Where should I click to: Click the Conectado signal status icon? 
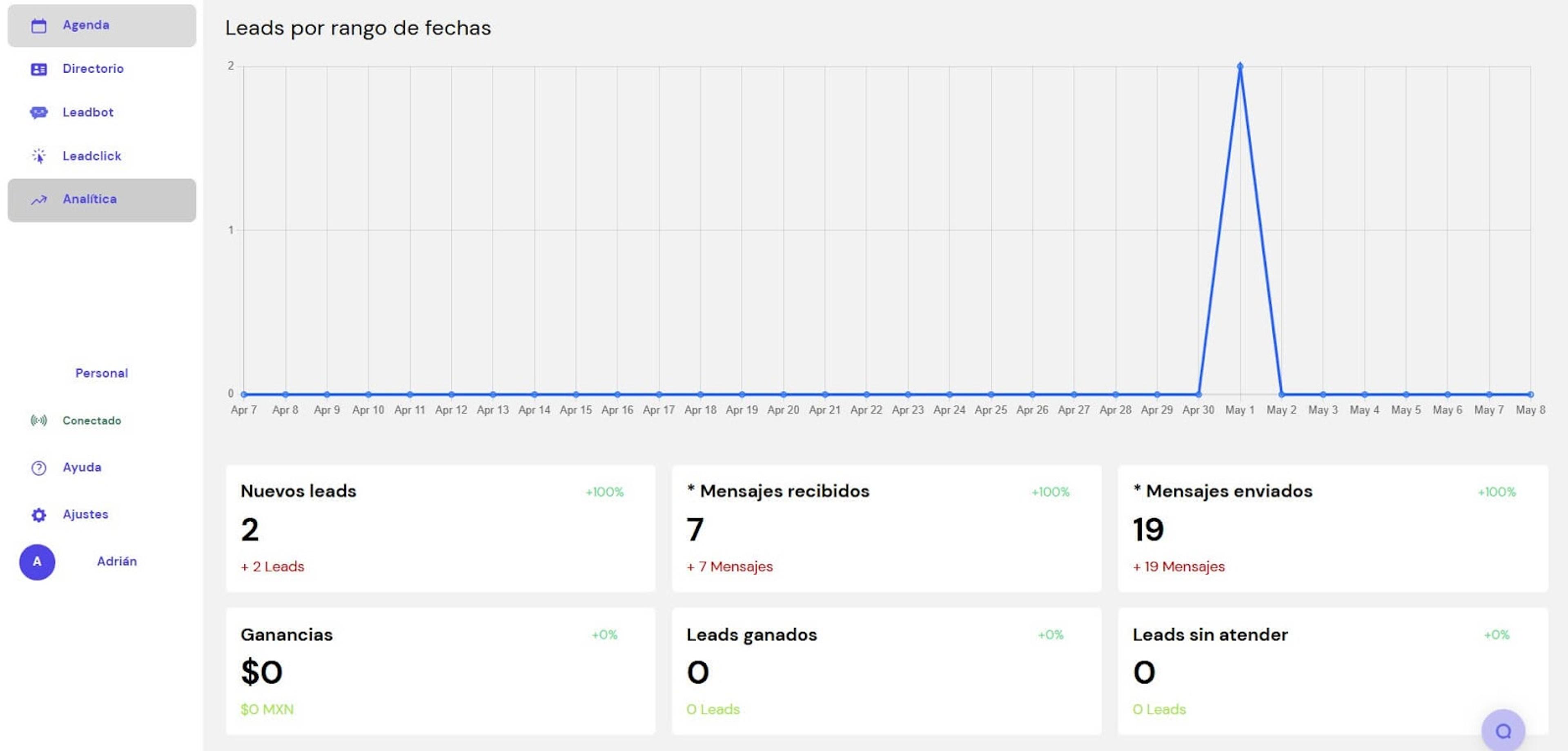coord(39,420)
